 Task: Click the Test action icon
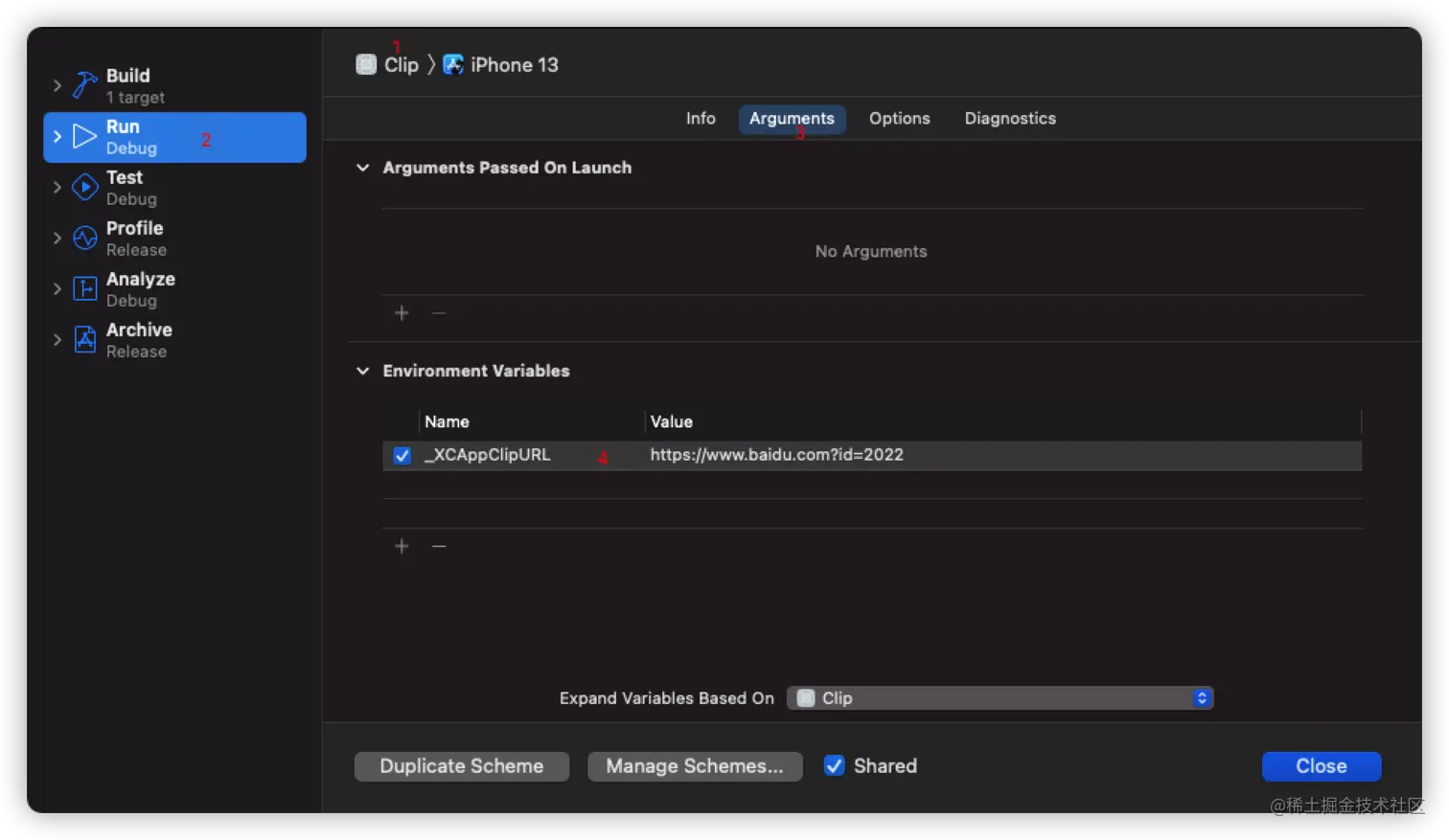tap(85, 187)
